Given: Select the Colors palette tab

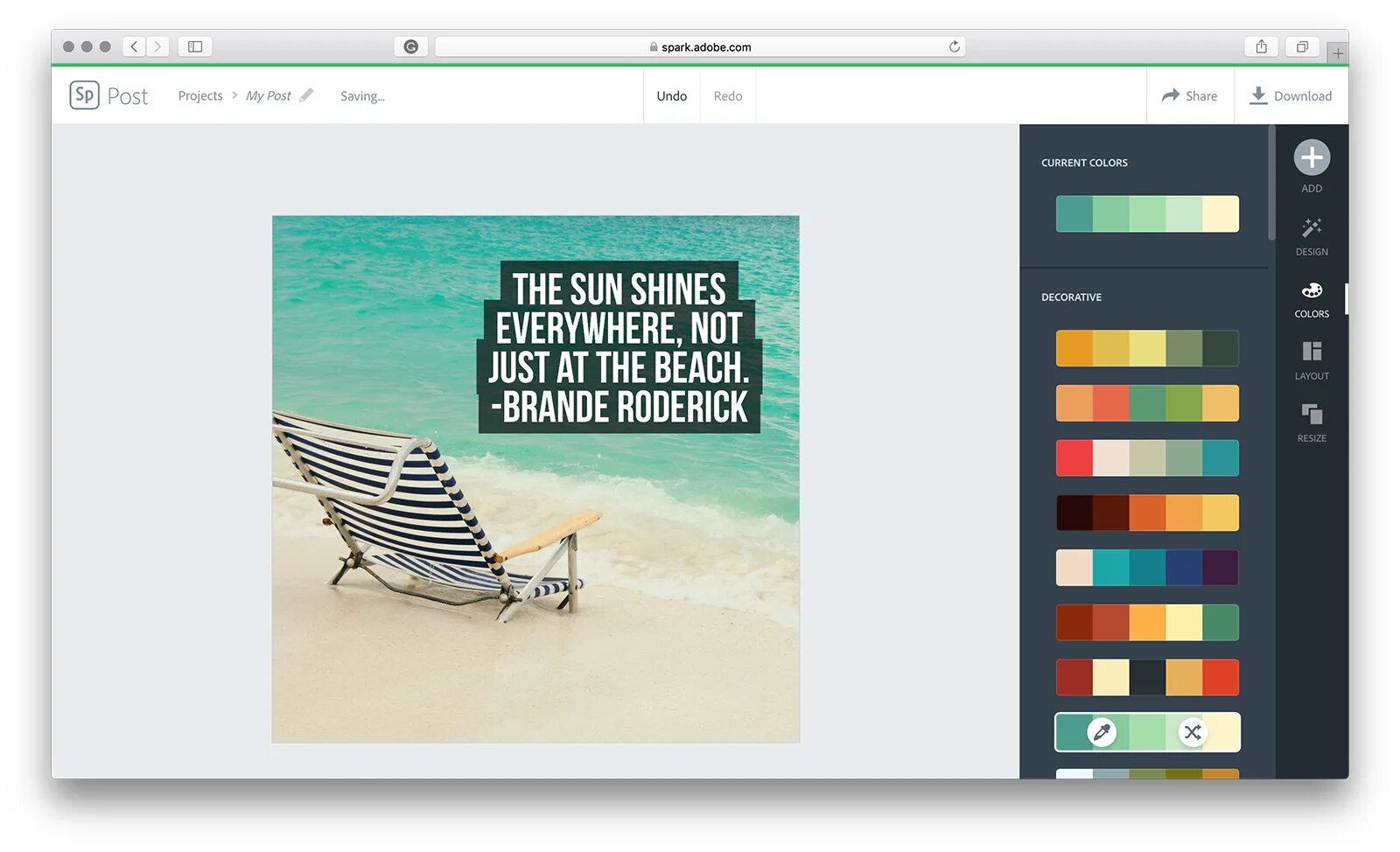Looking at the screenshot, I should pyautogui.click(x=1312, y=300).
